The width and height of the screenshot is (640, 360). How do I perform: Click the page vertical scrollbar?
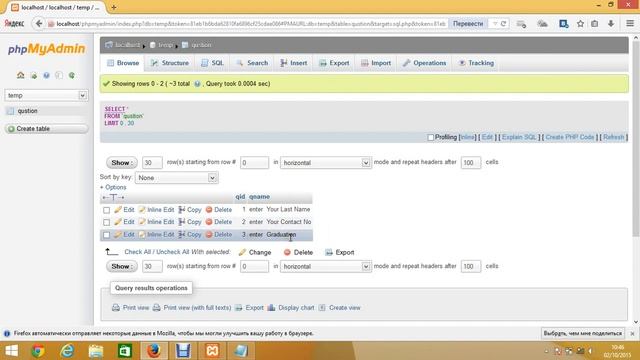pyautogui.click(x=636, y=139)
